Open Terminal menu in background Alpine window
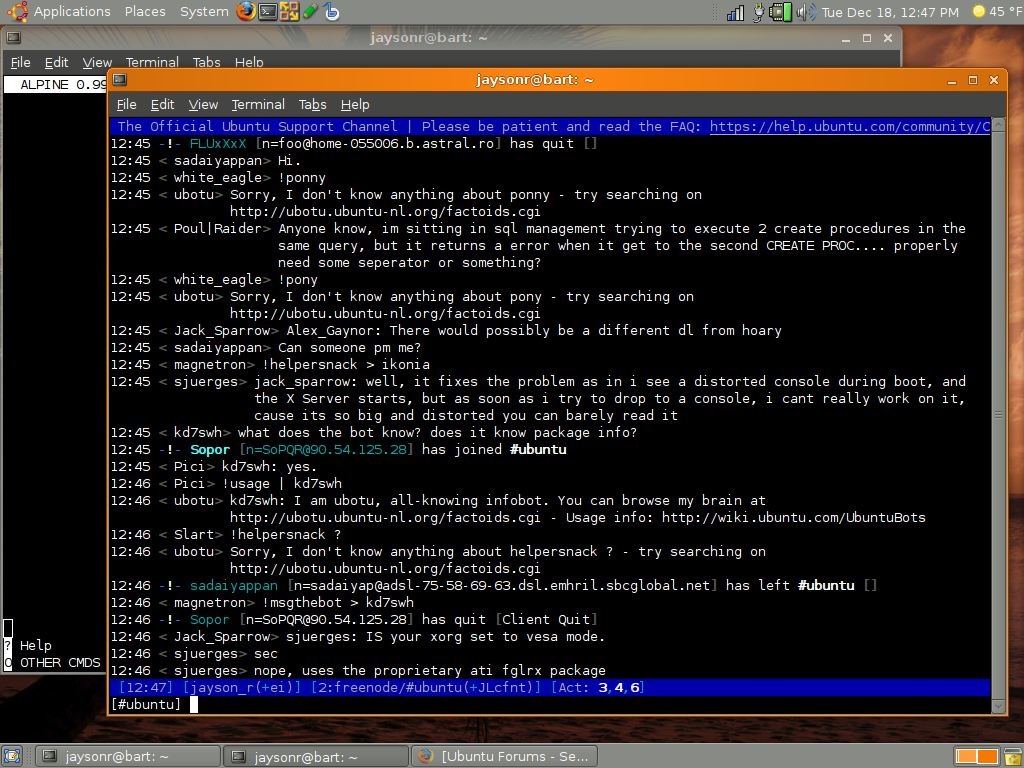This screenshot has width=1024, height=768. (x=152, y=62)
